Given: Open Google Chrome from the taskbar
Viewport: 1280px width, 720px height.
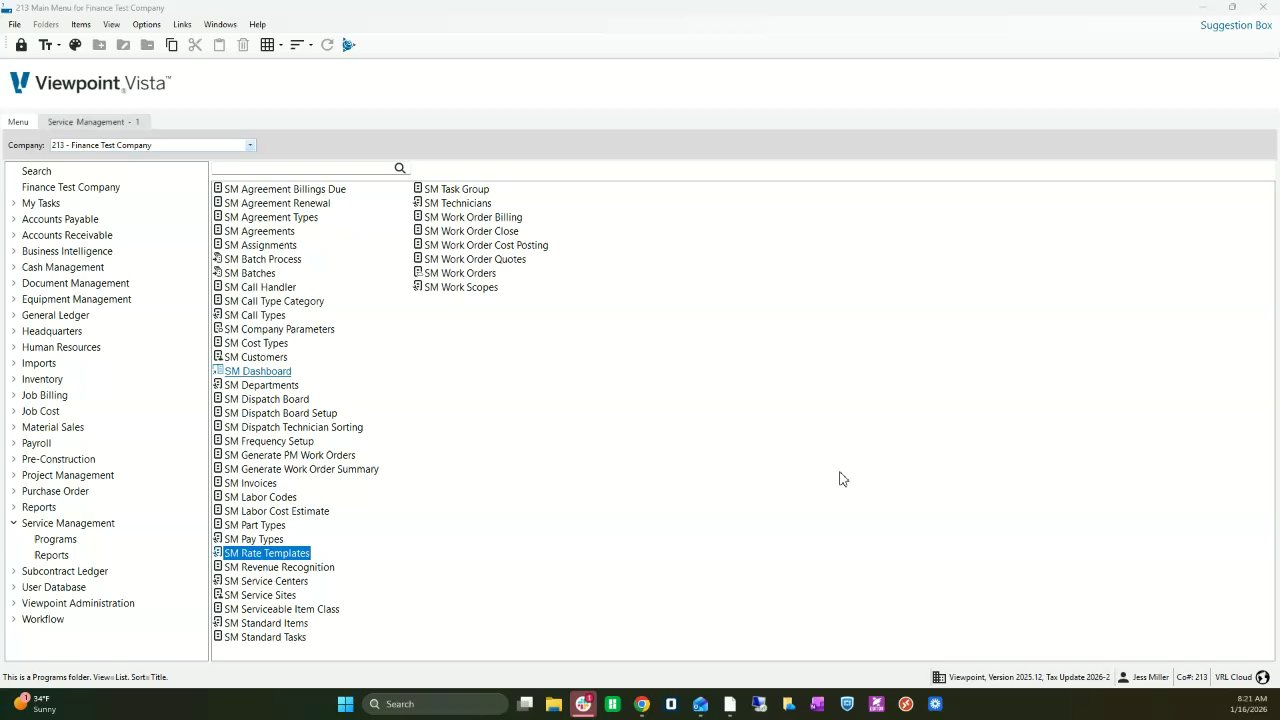Looking at the screenshot, I should [x=642, y=704].
